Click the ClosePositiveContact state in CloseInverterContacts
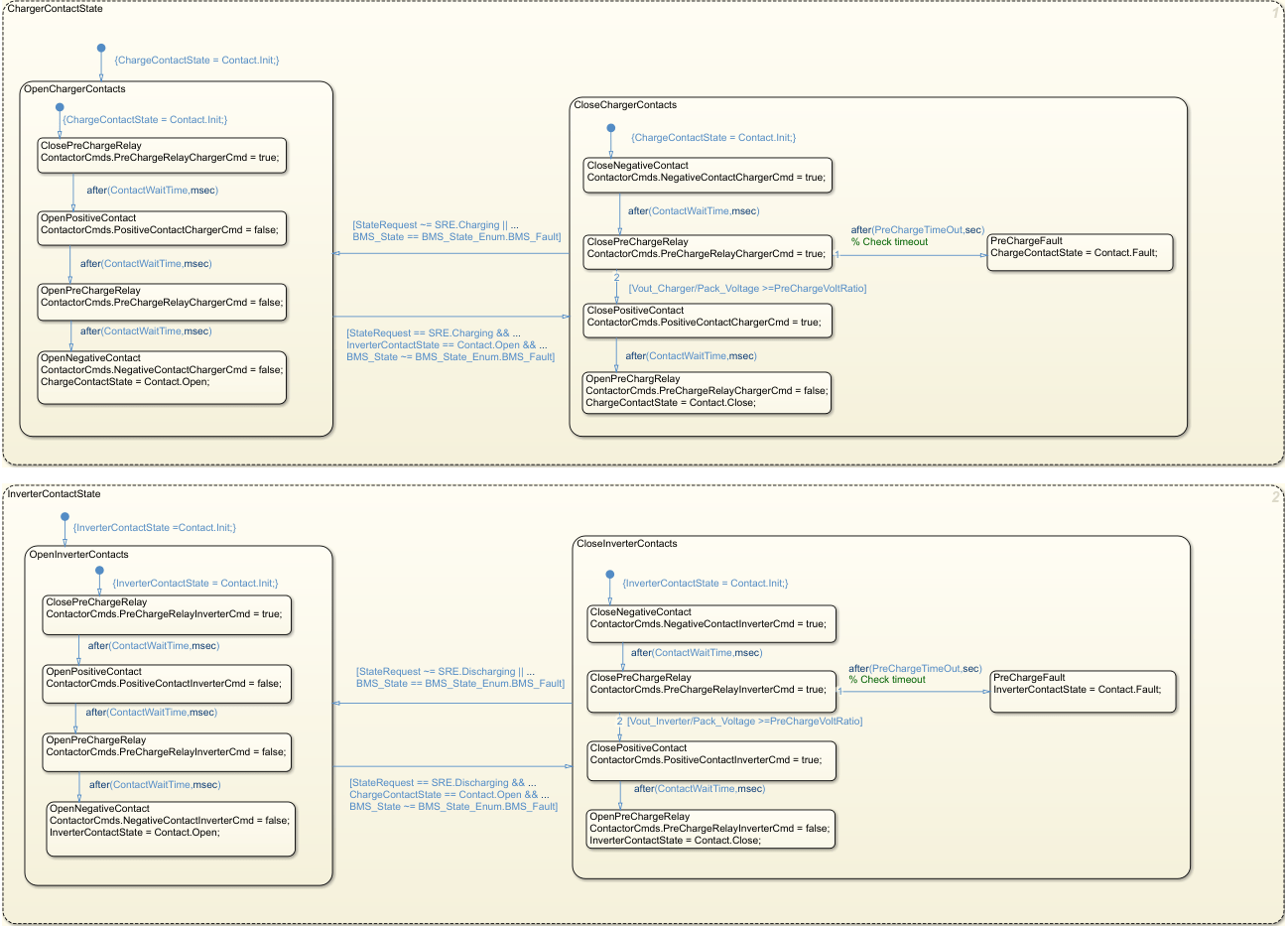 (x=710, y=760)
